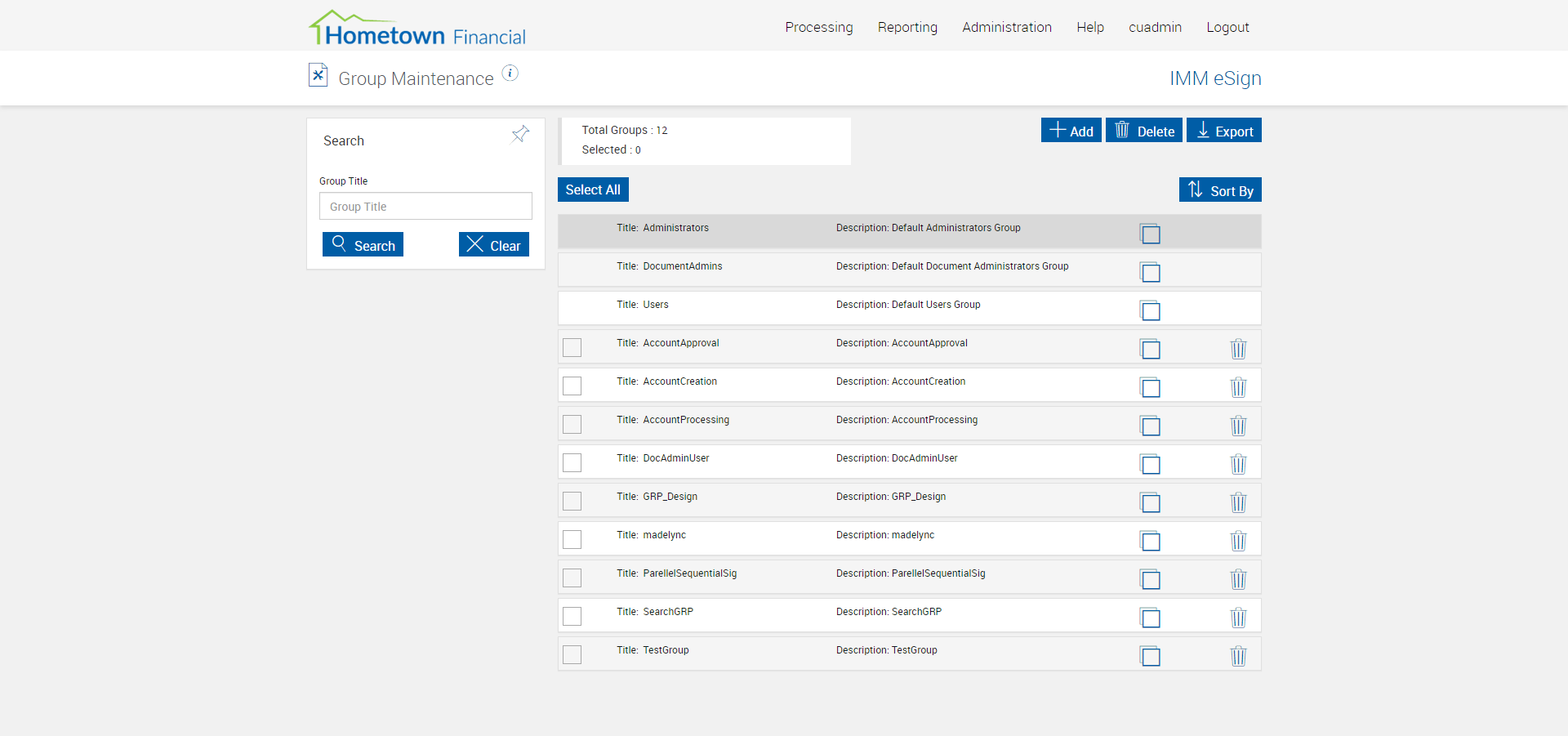
Task: Click the Add group button
Action: 1071,131
